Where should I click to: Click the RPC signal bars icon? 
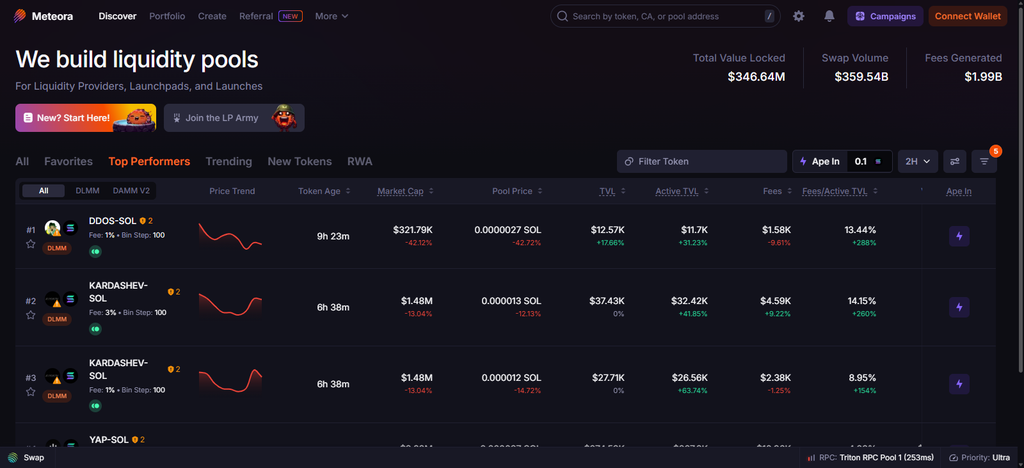(x=811, y=458)
